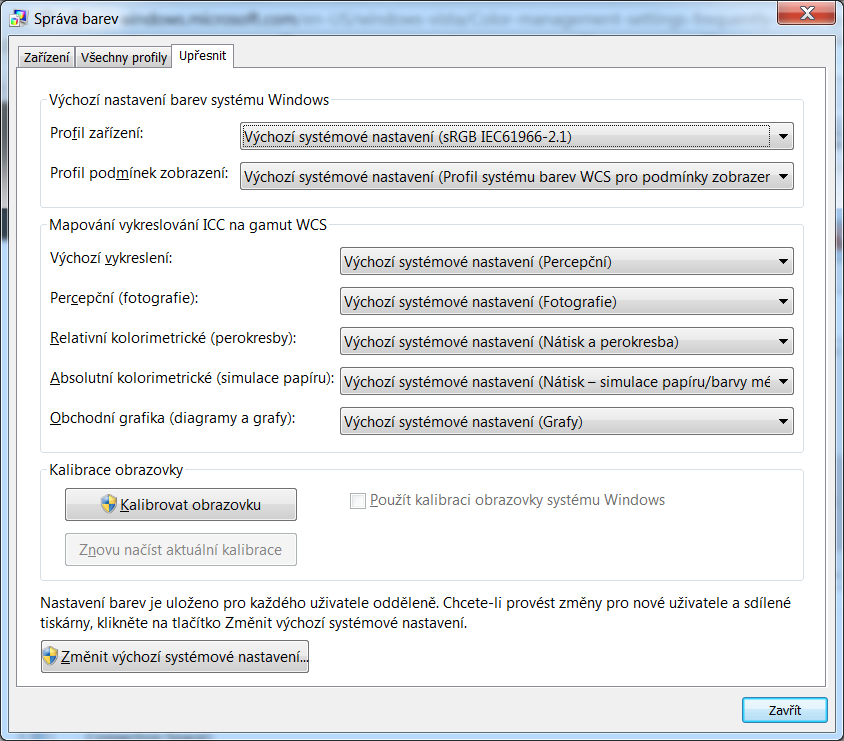Click shield icon on Změnit výchozí systémové nastavení
Image resolution: width=844 pixels, height=741 pixels.
pos(50,657)
